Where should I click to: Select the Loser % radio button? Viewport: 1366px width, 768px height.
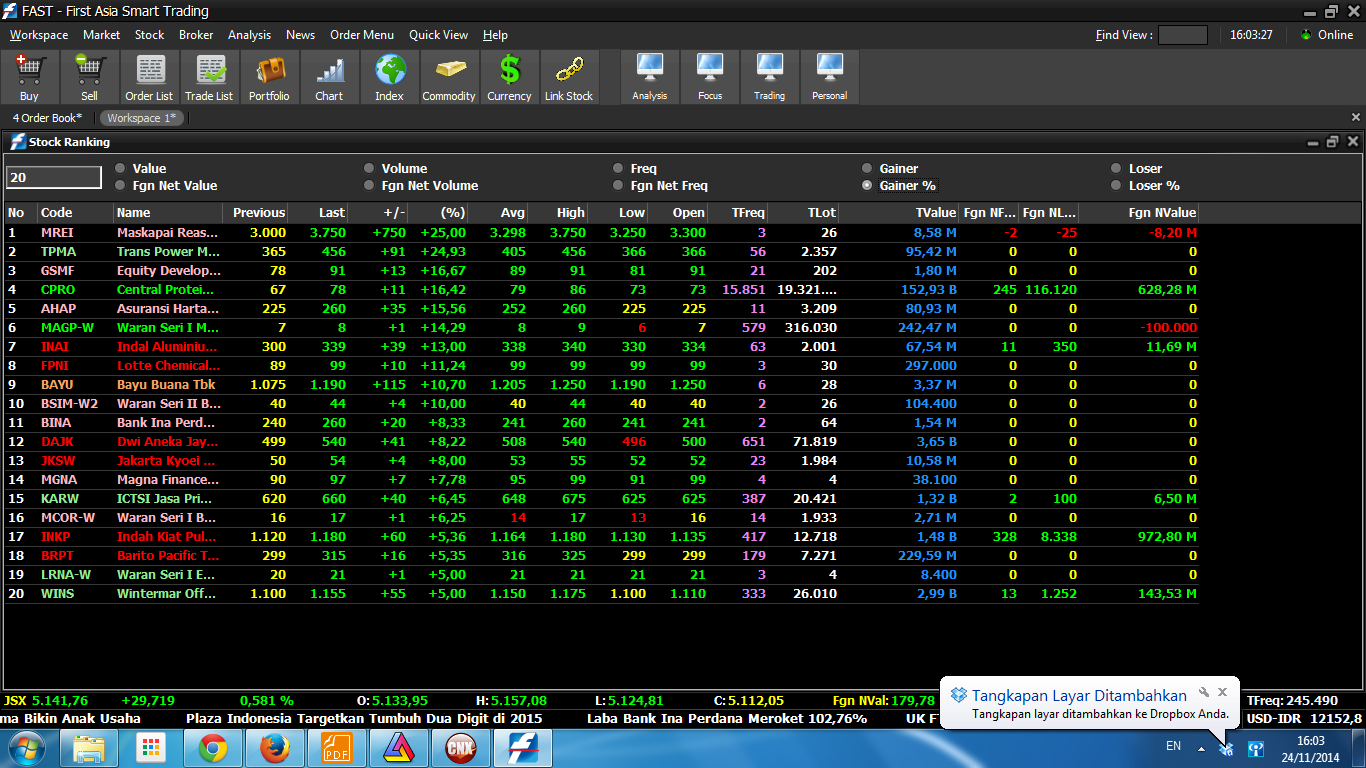[x=1117, y=185]
